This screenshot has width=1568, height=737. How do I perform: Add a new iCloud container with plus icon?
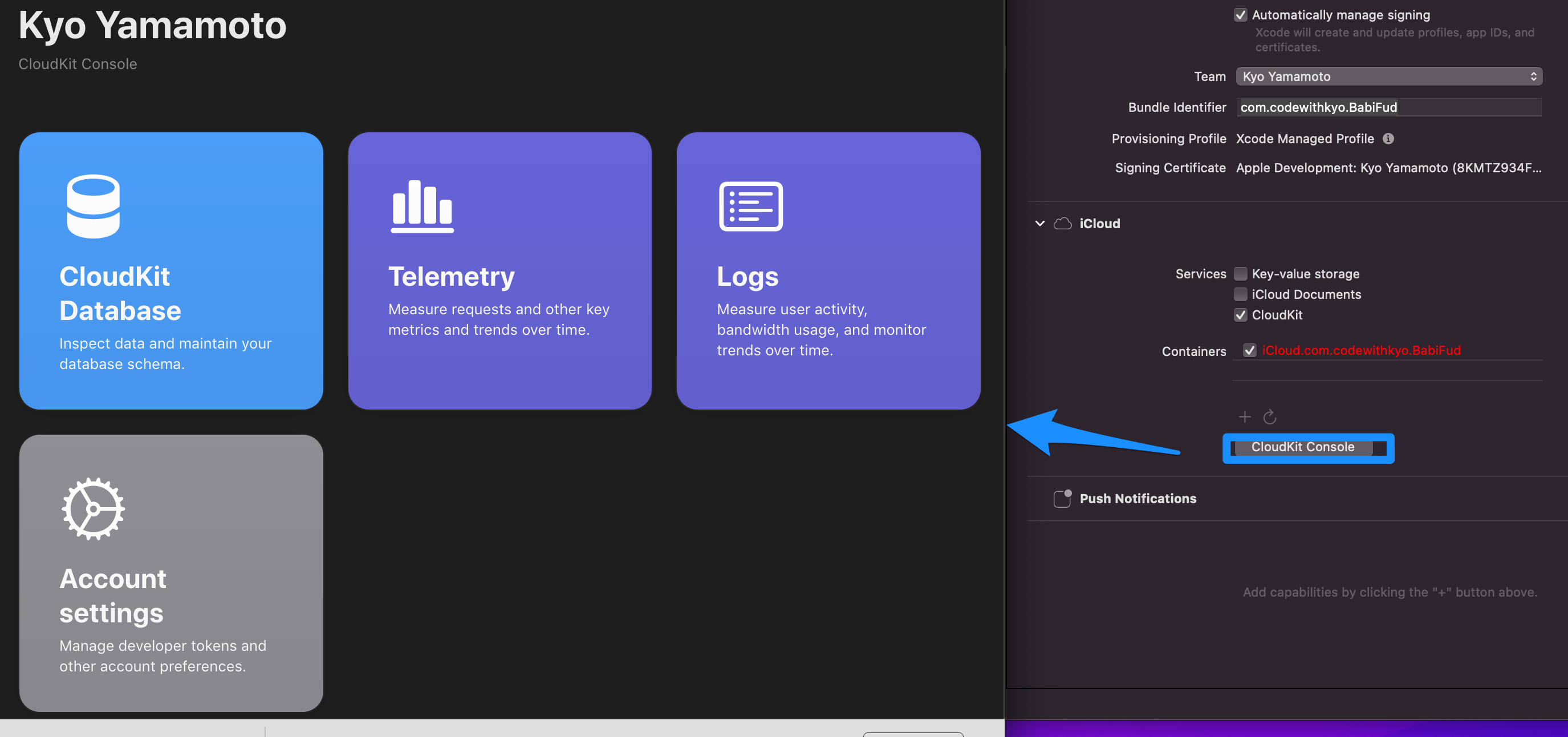pos(1245,416)
